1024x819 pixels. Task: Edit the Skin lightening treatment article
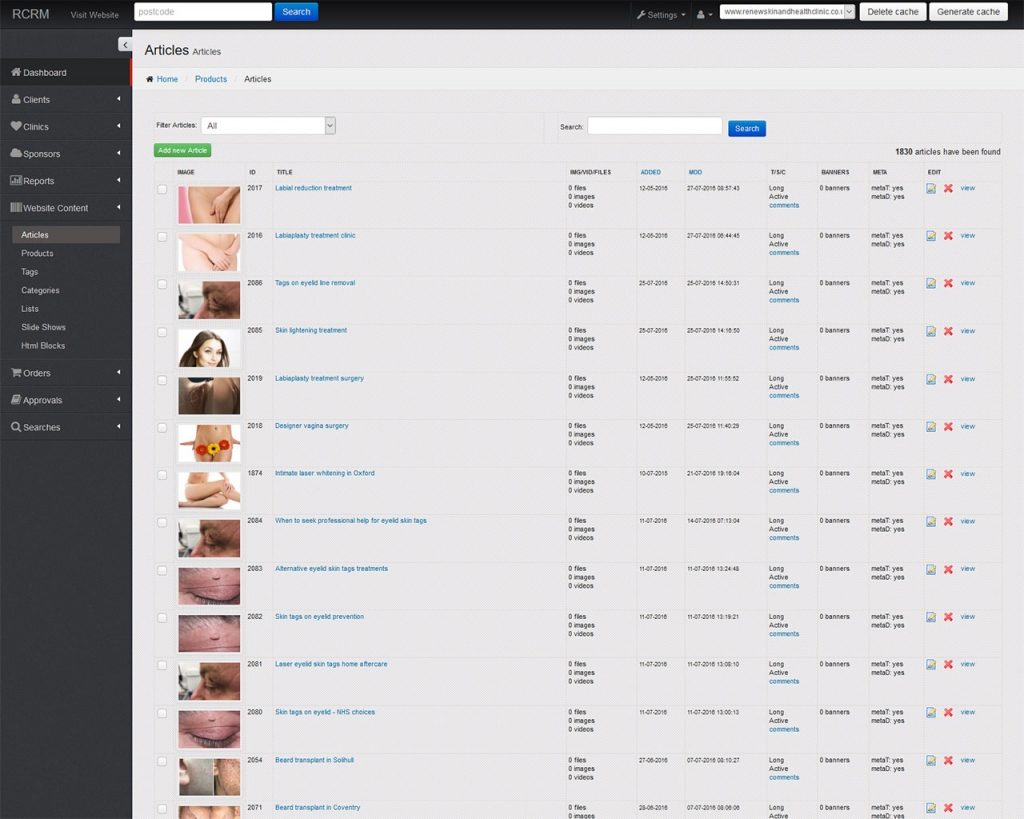click(x=931, y=331)
